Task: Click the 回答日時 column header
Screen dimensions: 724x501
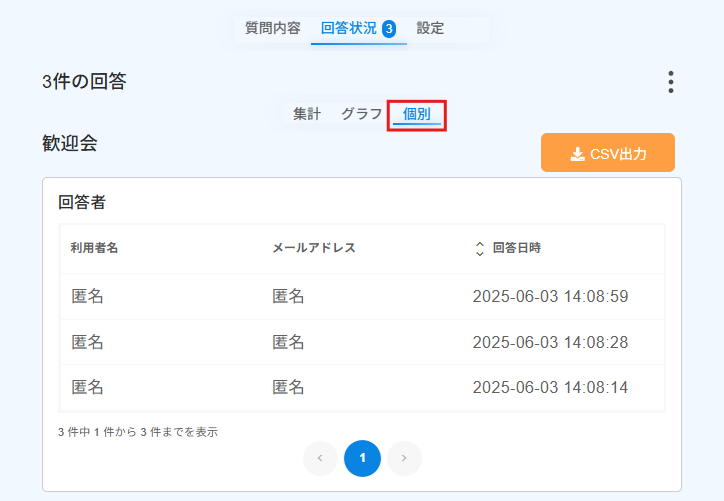Action: click(x=516, y=248)
